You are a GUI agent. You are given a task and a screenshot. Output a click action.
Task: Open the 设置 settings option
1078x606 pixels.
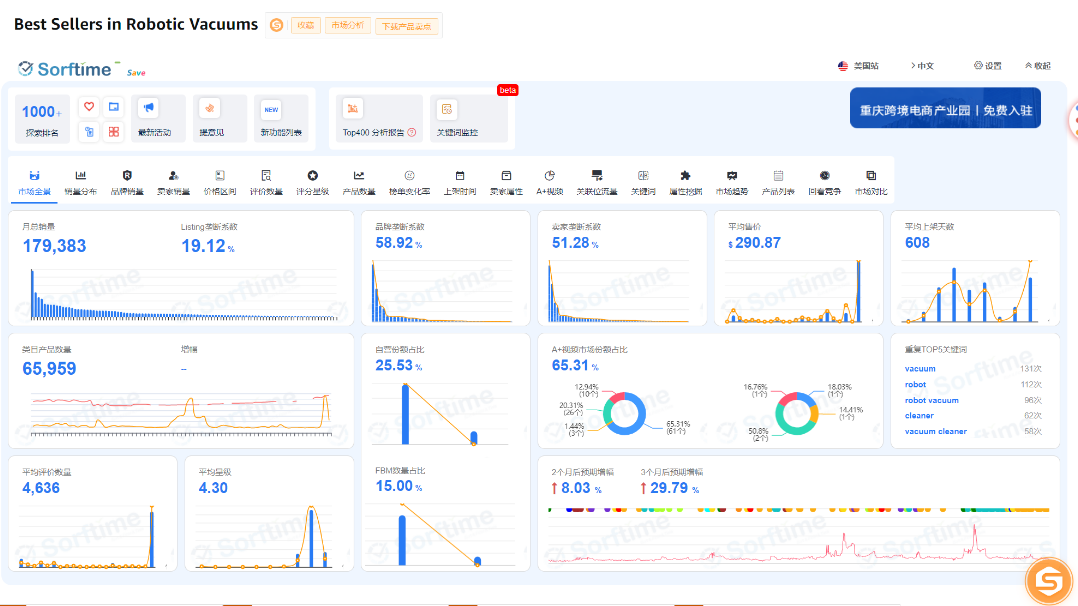click(x=987, y=66)
